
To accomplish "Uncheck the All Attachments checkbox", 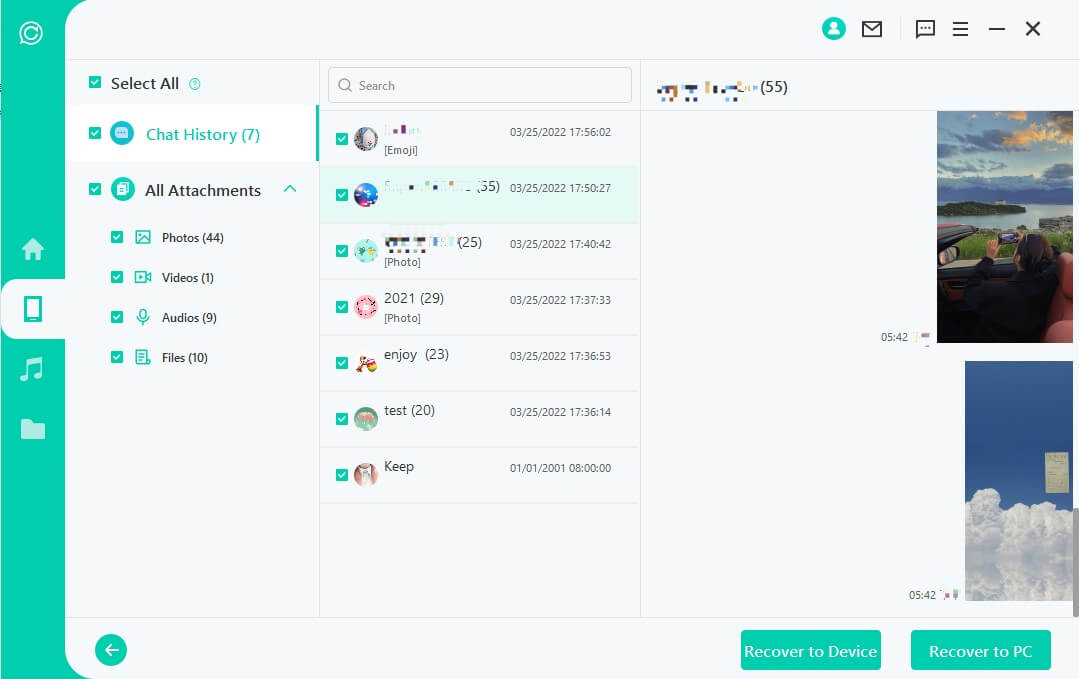I will 95,188.
